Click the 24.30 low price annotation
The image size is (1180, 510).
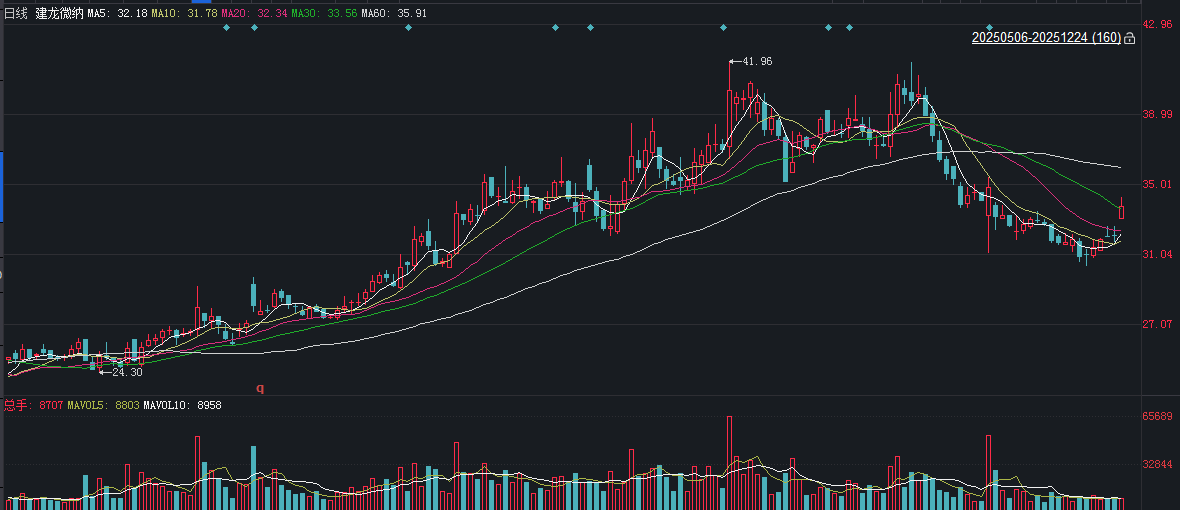[126, 372]
